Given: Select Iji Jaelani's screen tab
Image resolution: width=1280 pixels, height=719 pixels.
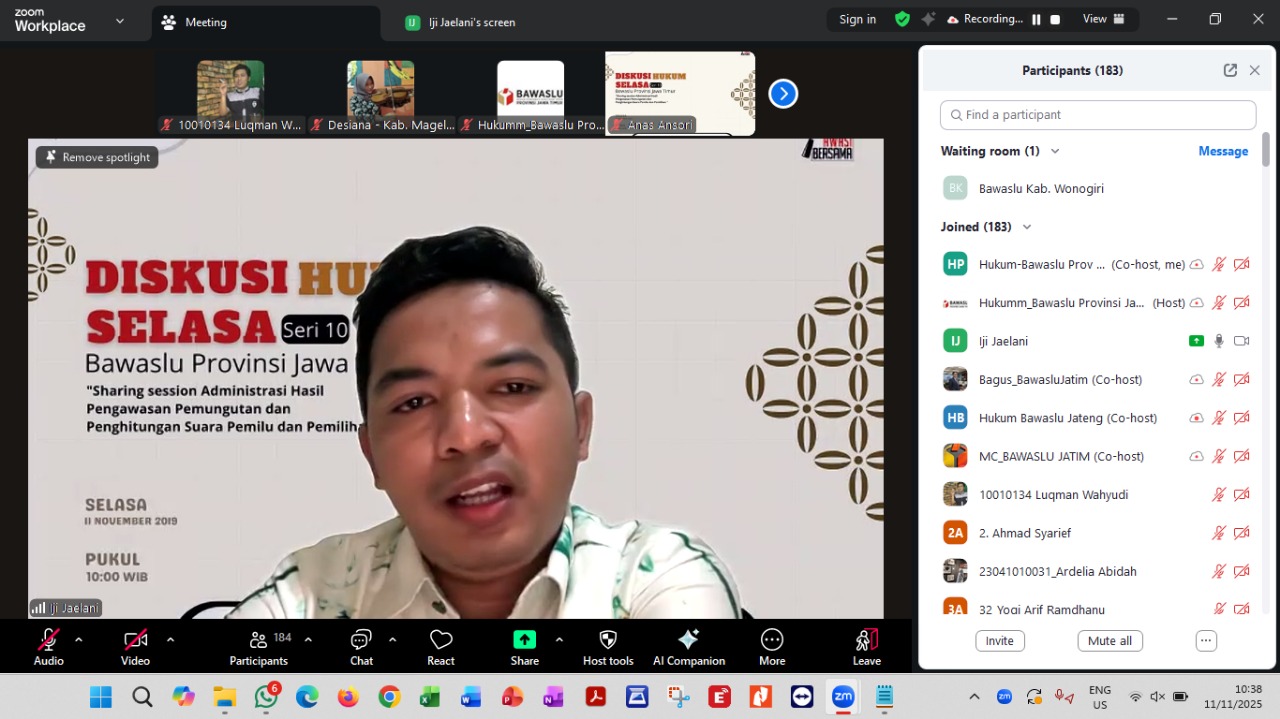Looking at the screenshot, I should pos(472,21).
